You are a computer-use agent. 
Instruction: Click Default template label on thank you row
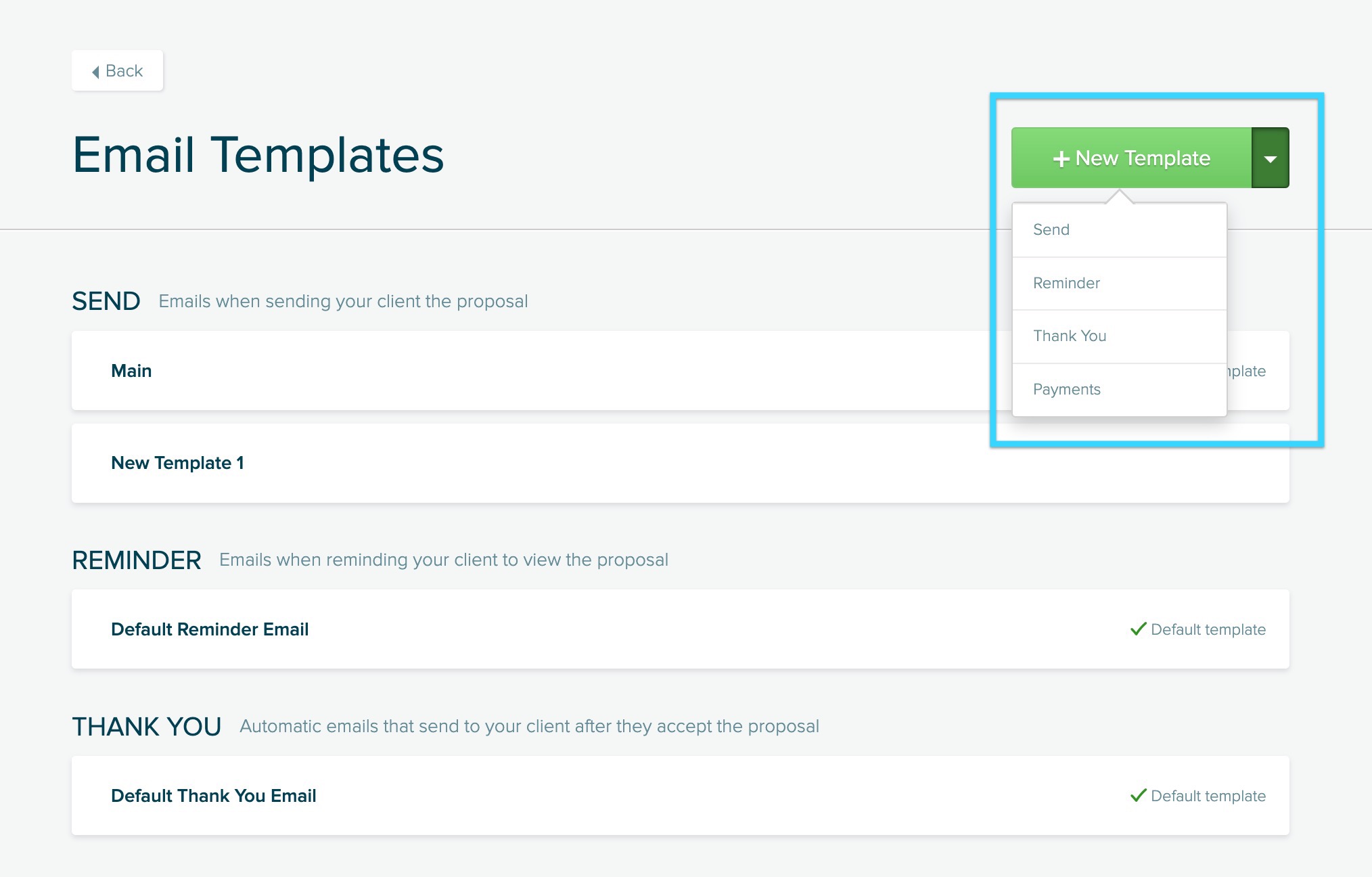click(1208, 796)
